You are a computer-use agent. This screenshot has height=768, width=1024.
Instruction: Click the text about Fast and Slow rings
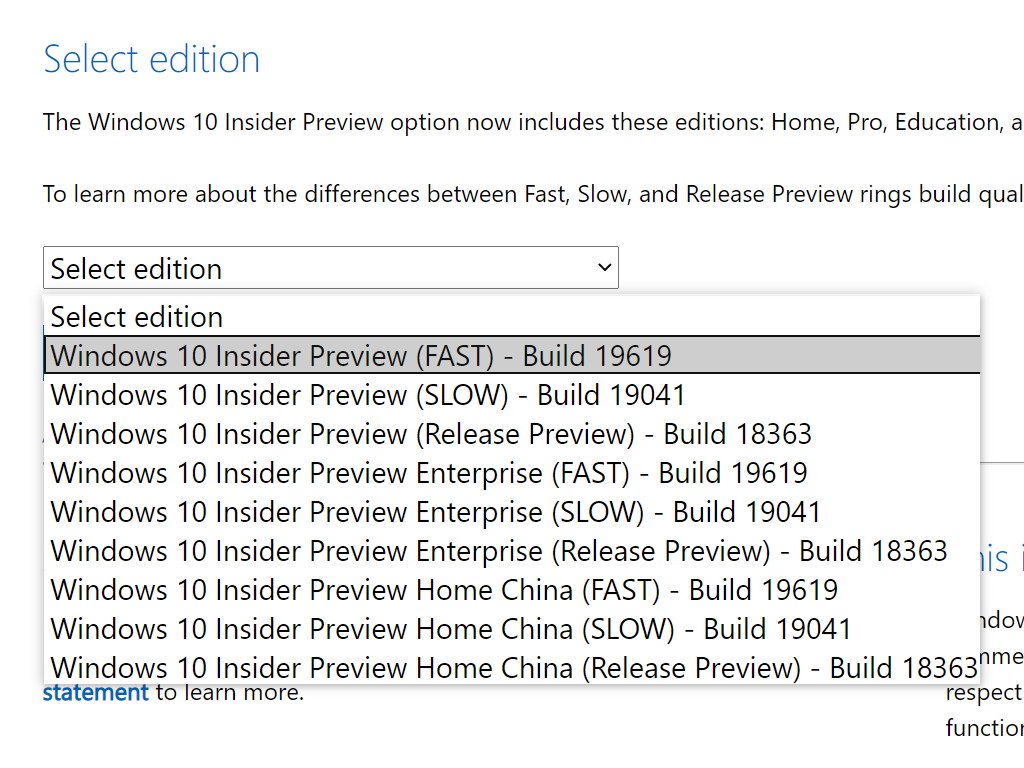point(500,193)
